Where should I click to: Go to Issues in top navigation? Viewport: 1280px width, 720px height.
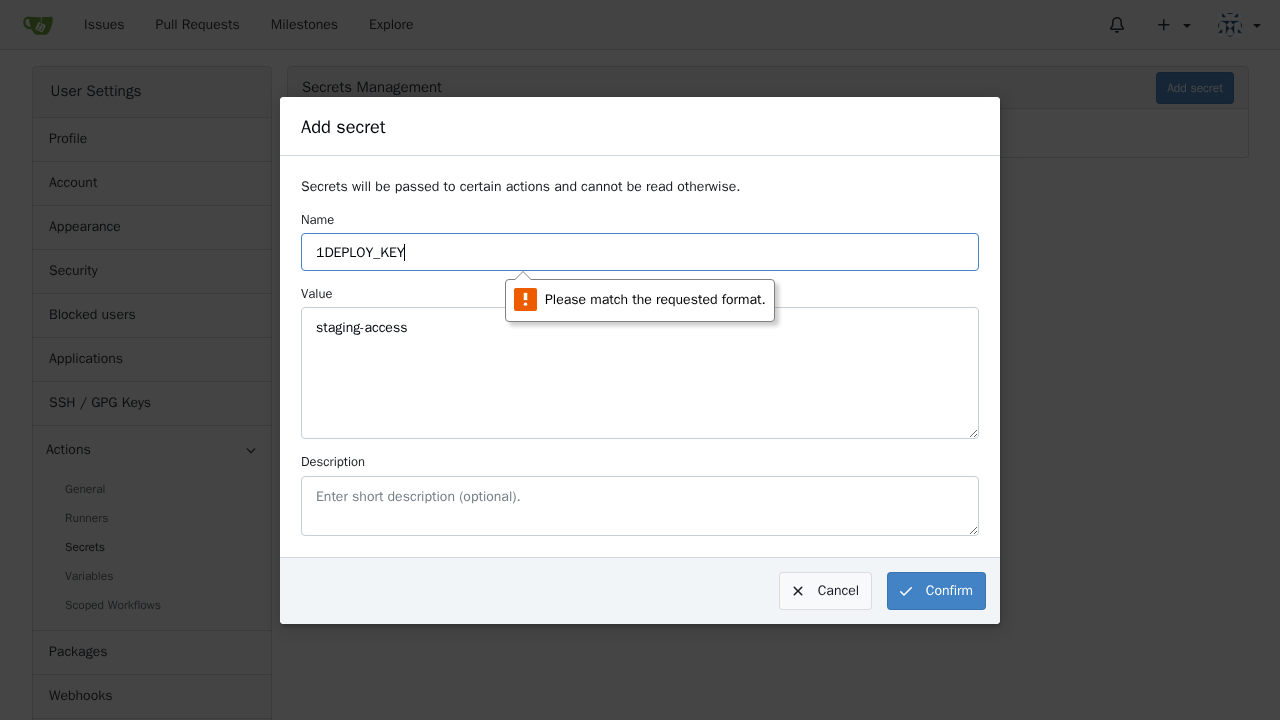104,25
